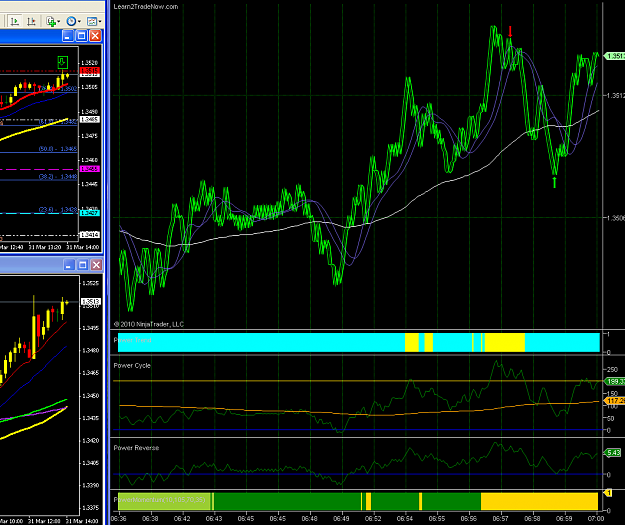Click the PowerMomentum(10,105,70,35) panel label
625x525 pixels.
click(159, 499)
